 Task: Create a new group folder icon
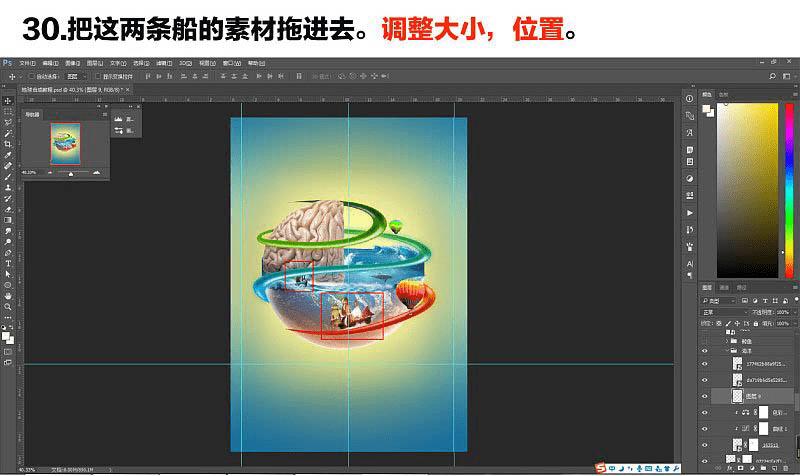tap(763, 468)
